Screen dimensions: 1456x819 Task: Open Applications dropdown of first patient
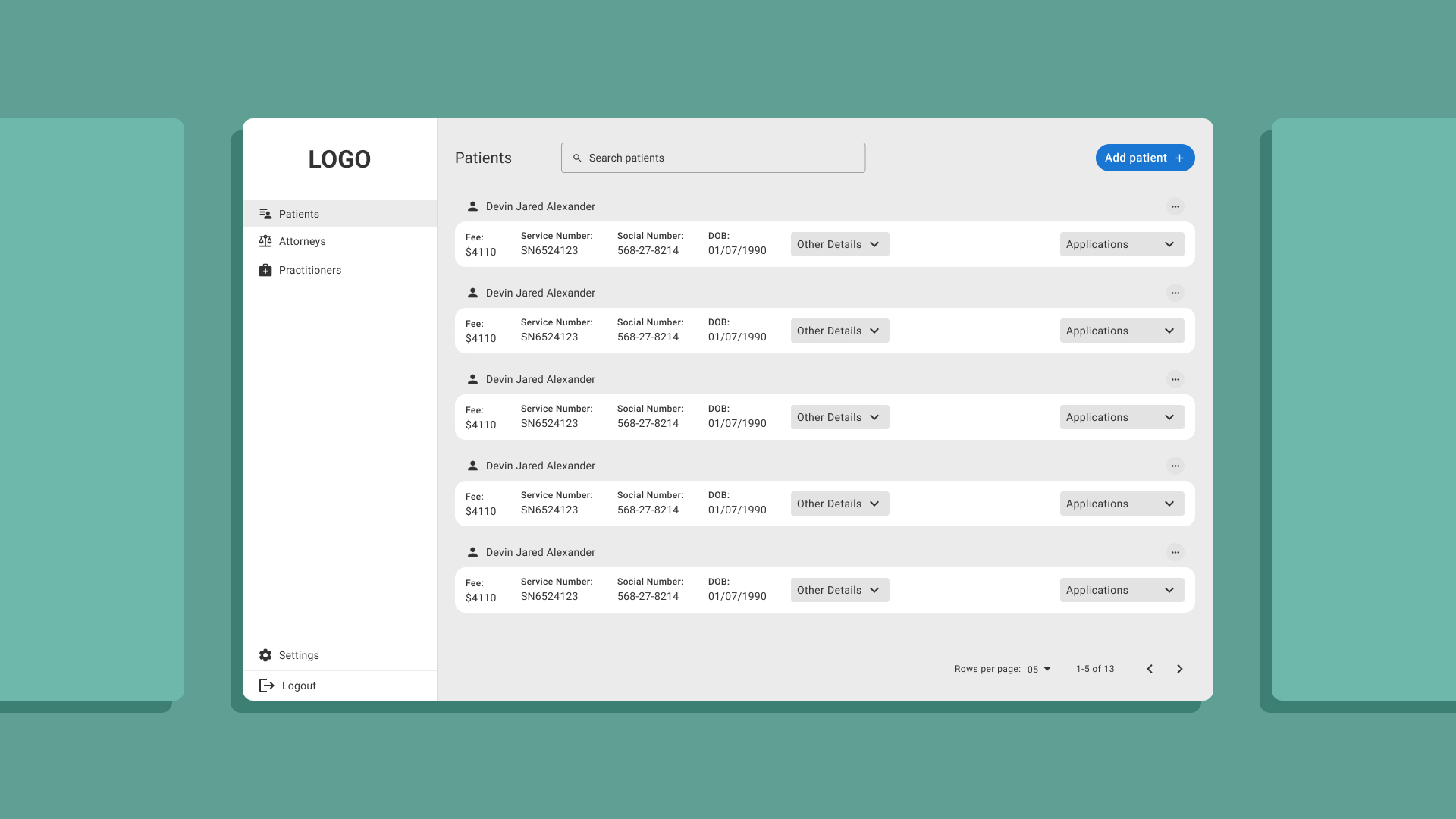coord(1122,244)
